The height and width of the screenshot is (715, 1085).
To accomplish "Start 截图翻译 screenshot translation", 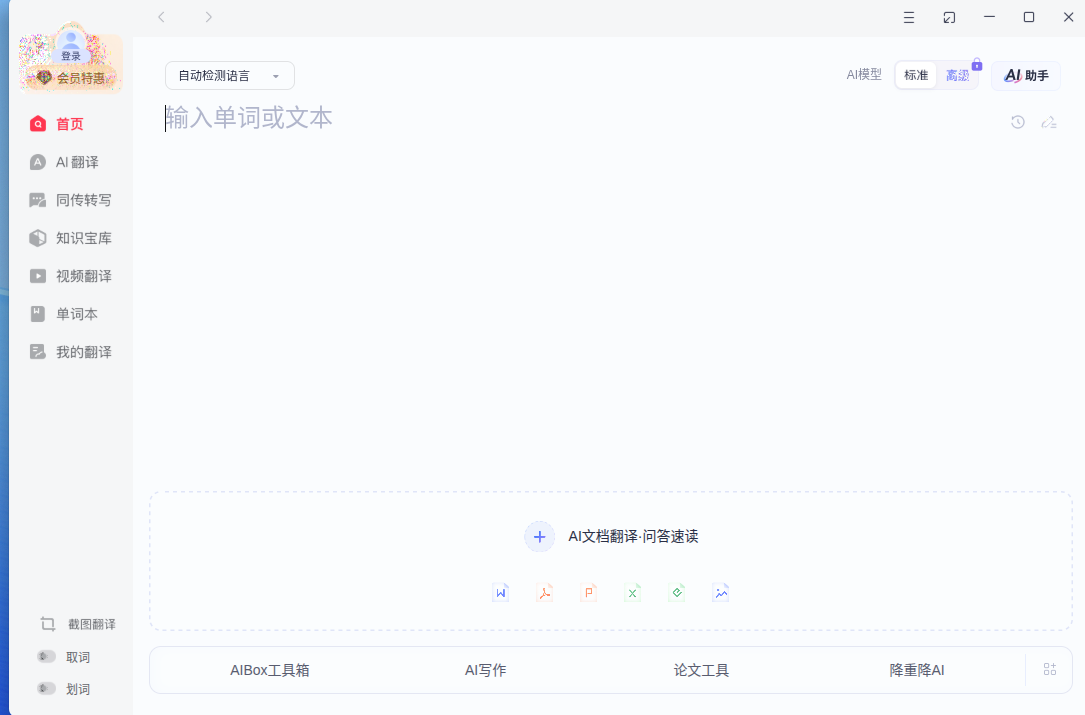I will [78, 624].
